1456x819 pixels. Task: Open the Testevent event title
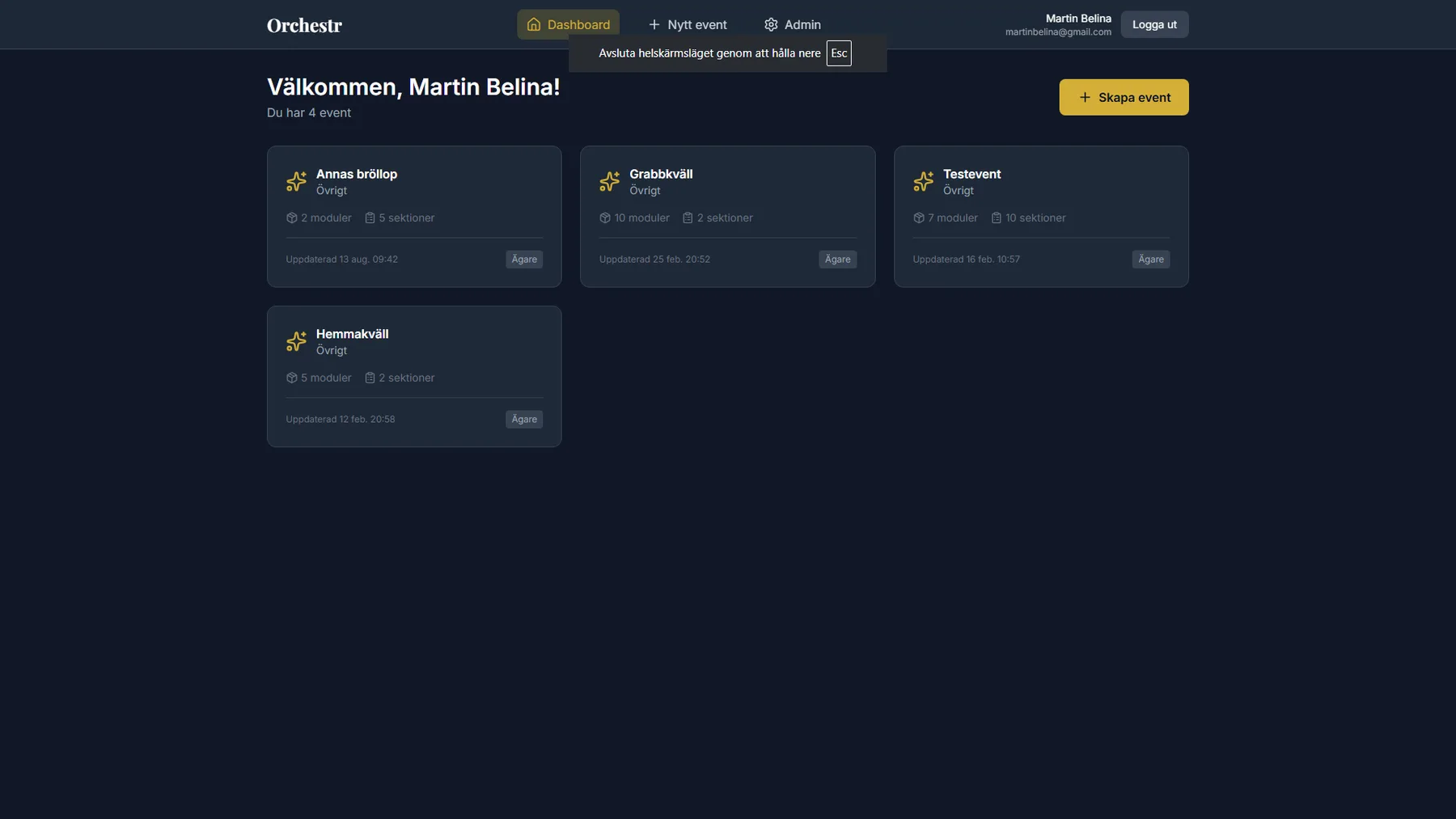click(971, 174)
